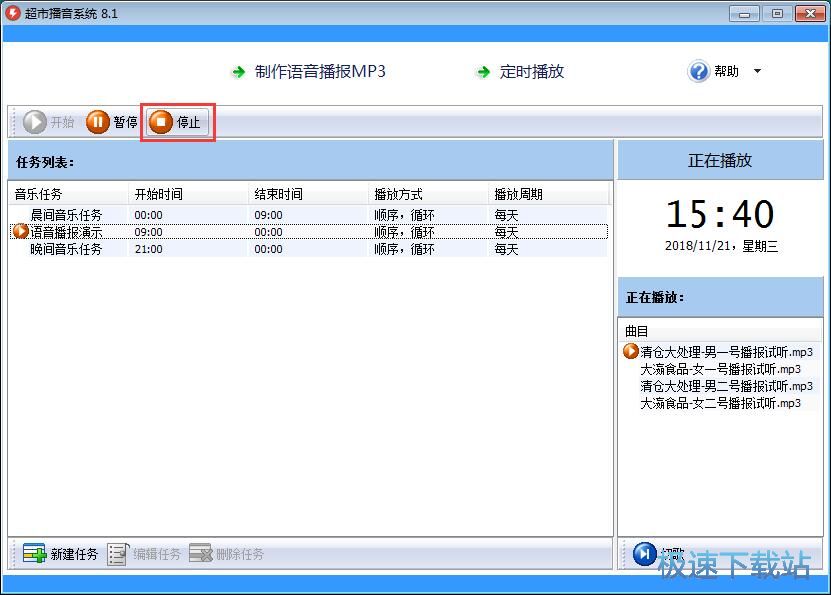The width and height of the screenshot is (831, 595).
Task: Create a new task with 新建任务
Action: point(60,554)
